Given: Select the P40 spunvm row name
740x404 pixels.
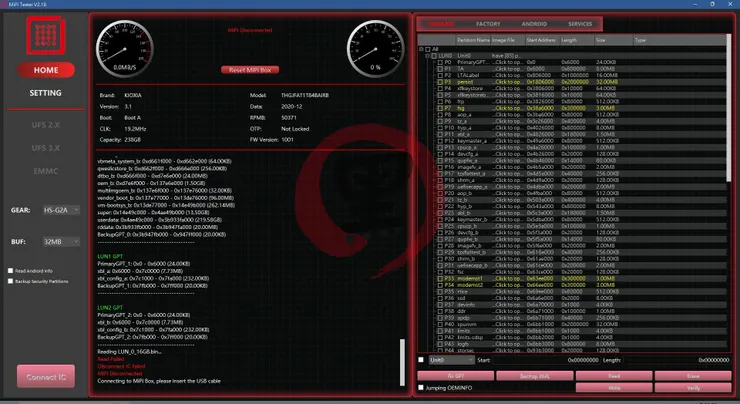Looking at the screenshot, I should click(x=467, y=324).
